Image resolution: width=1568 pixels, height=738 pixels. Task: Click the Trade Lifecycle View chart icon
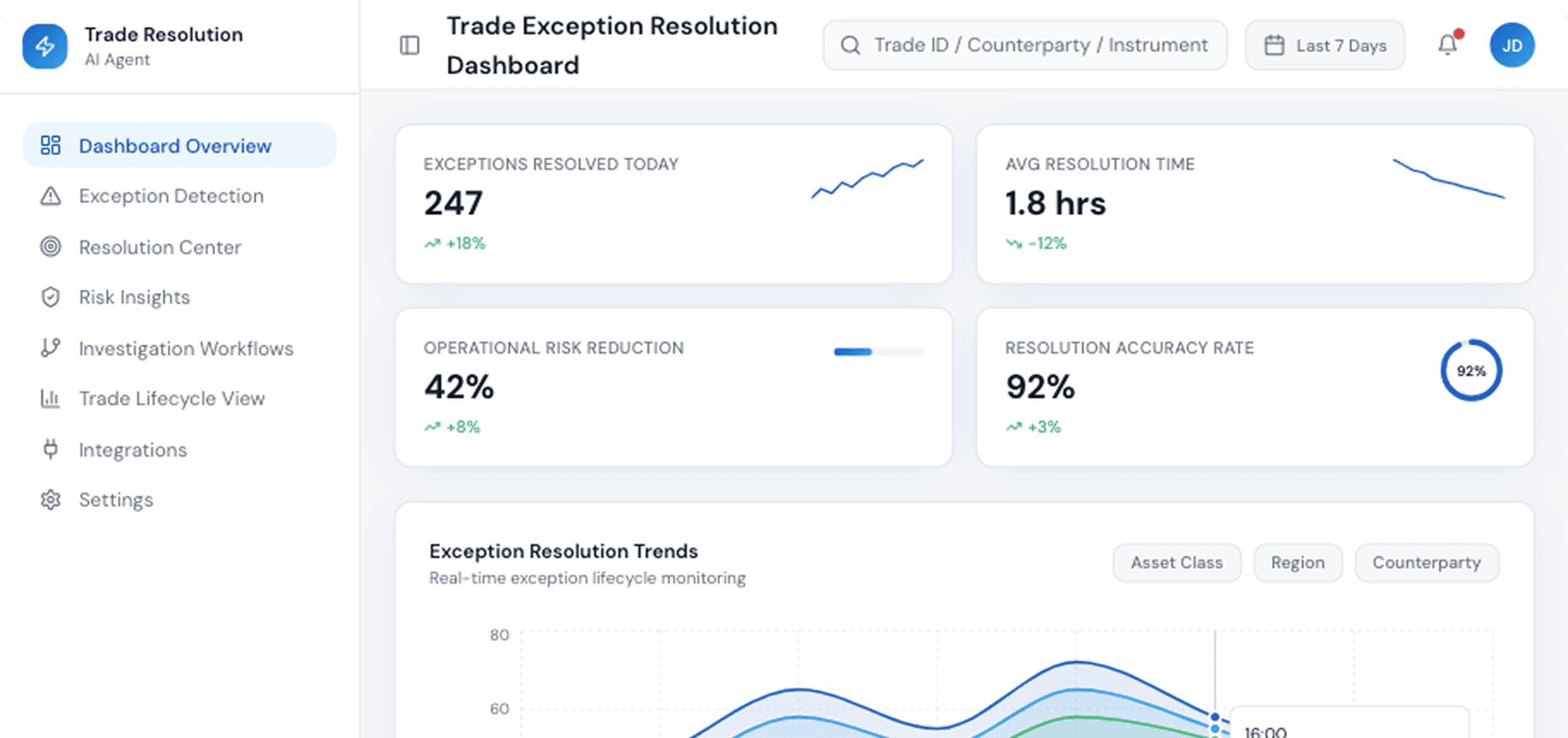click(x=51, y=398)
